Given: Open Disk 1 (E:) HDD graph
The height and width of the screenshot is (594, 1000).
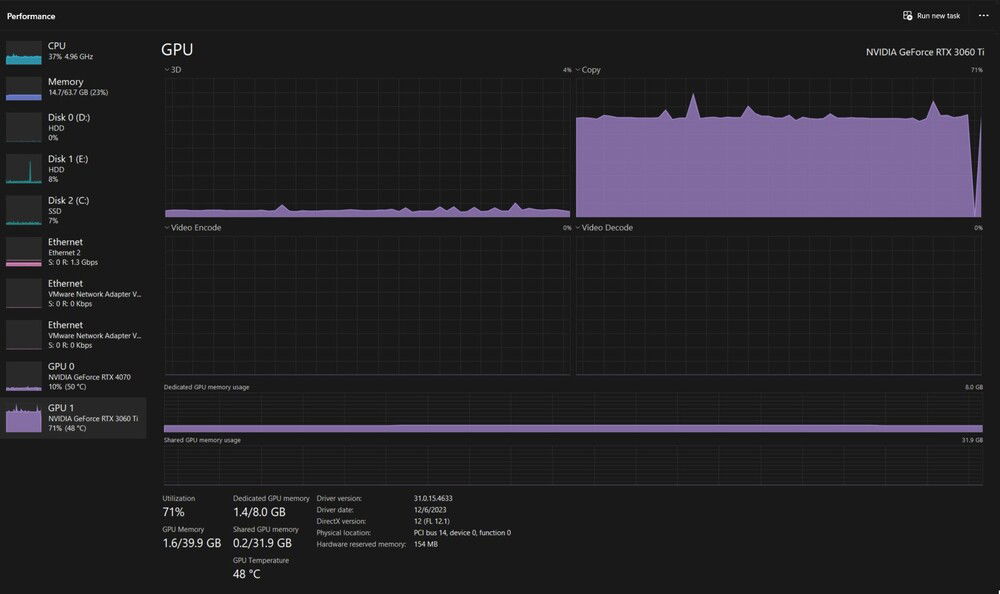Looking at the screenshot, I should click(x=24, y=169).
